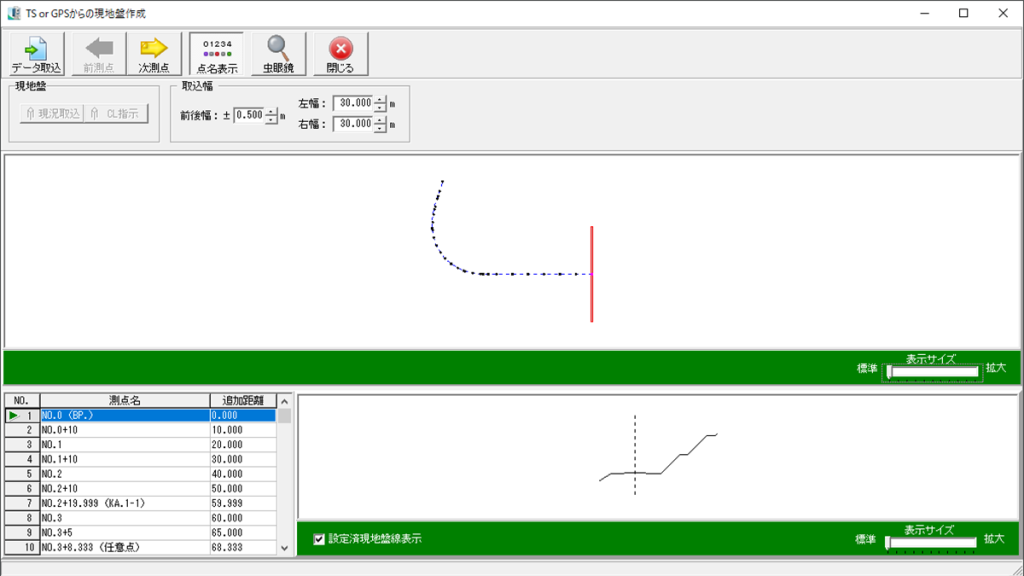Click the 前後幅 value input field
The image size is (1024, 576).
click(x=249, y=115)
